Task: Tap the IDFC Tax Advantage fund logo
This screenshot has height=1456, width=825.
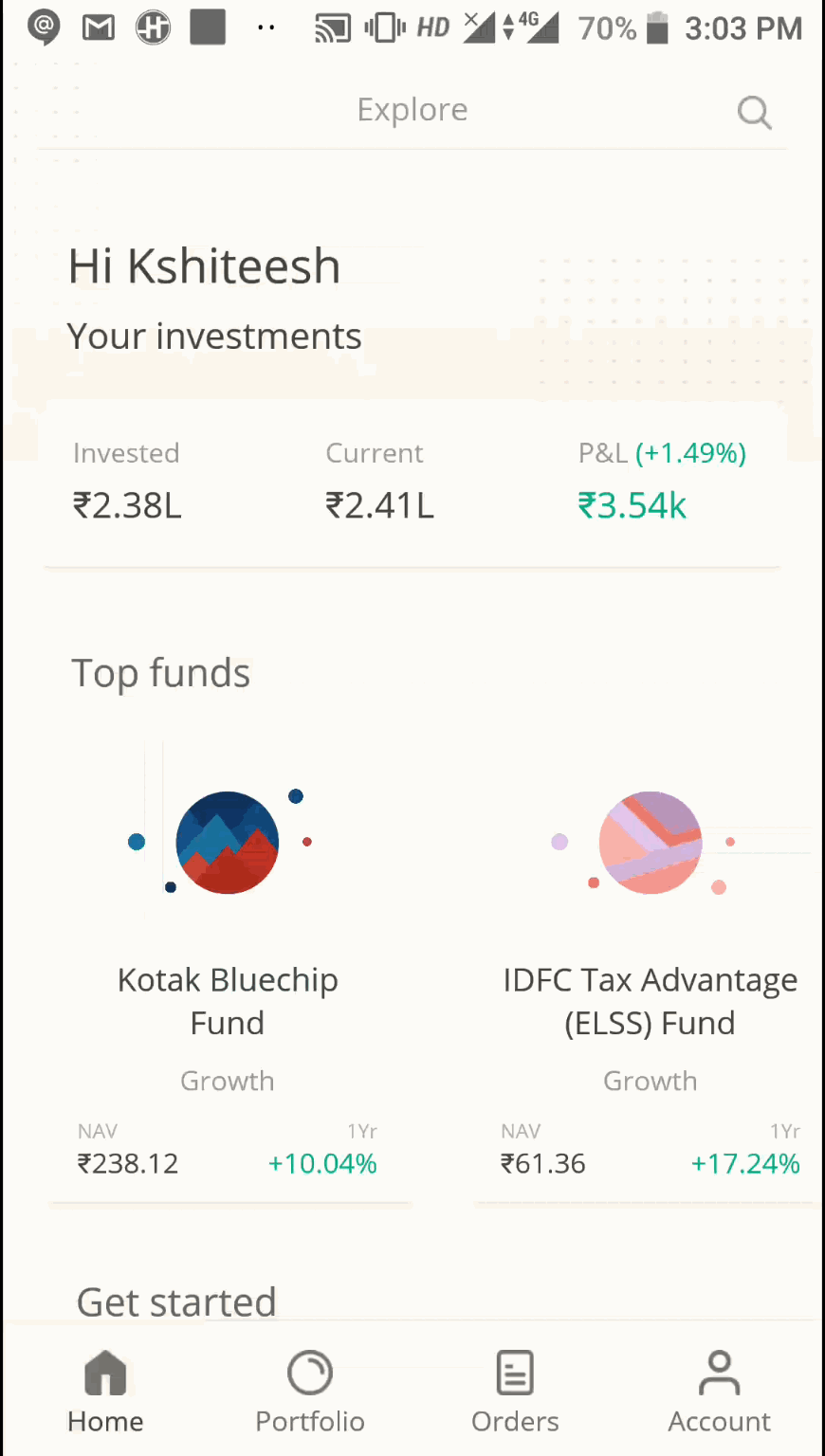Action: point(651,843)
